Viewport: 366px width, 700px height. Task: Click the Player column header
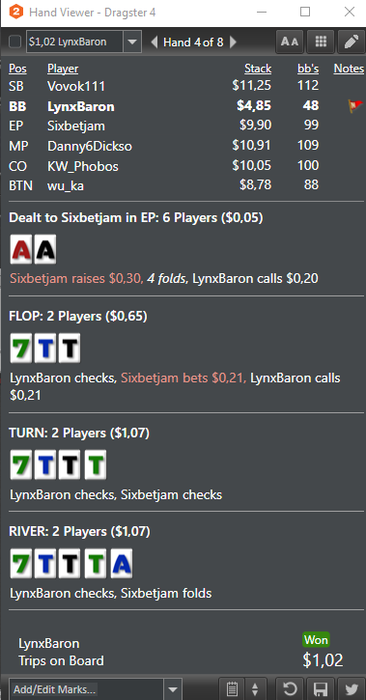[62, 68]
